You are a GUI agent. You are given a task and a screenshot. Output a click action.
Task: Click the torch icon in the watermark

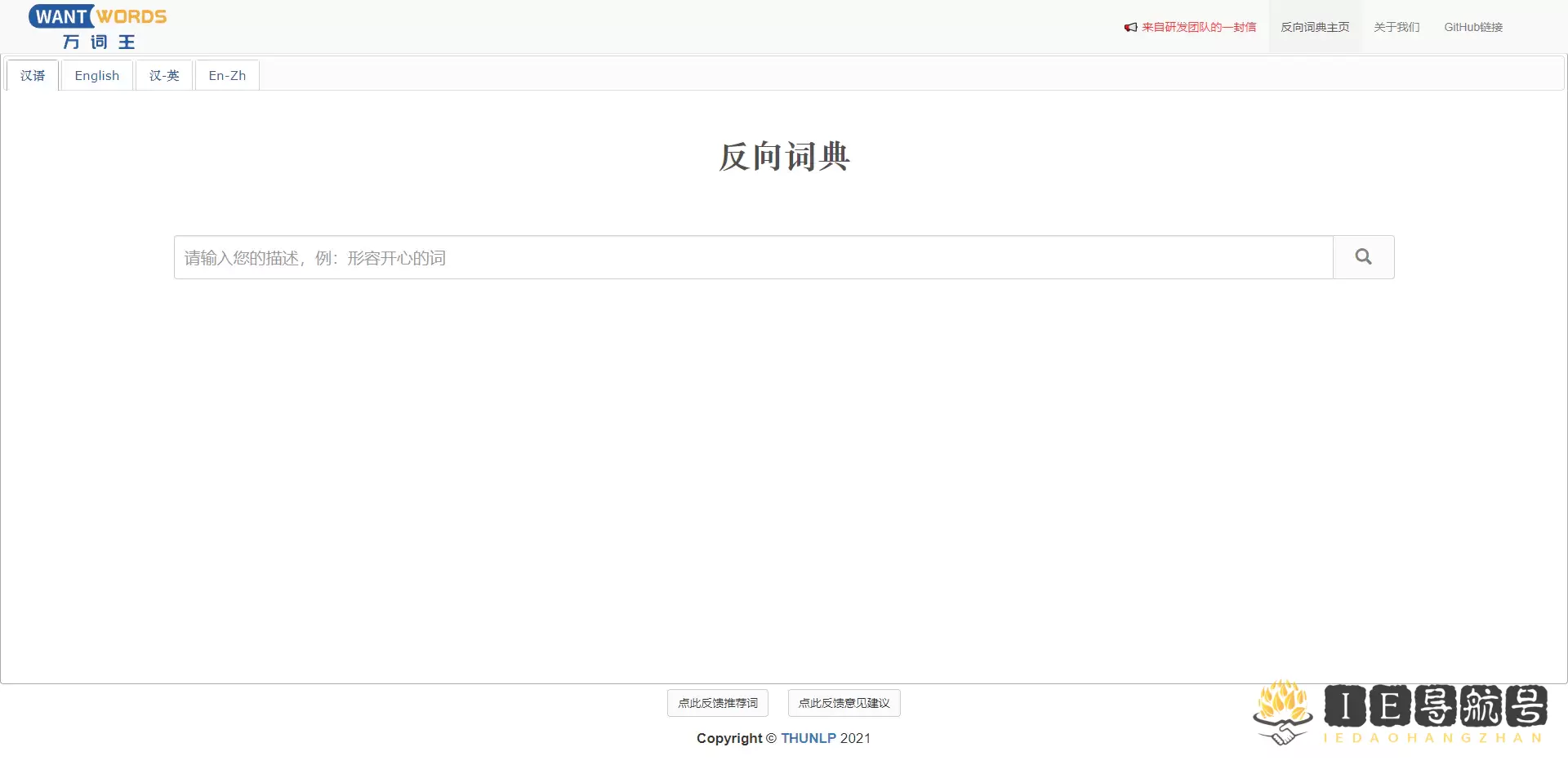click(x=1281, y=701)
